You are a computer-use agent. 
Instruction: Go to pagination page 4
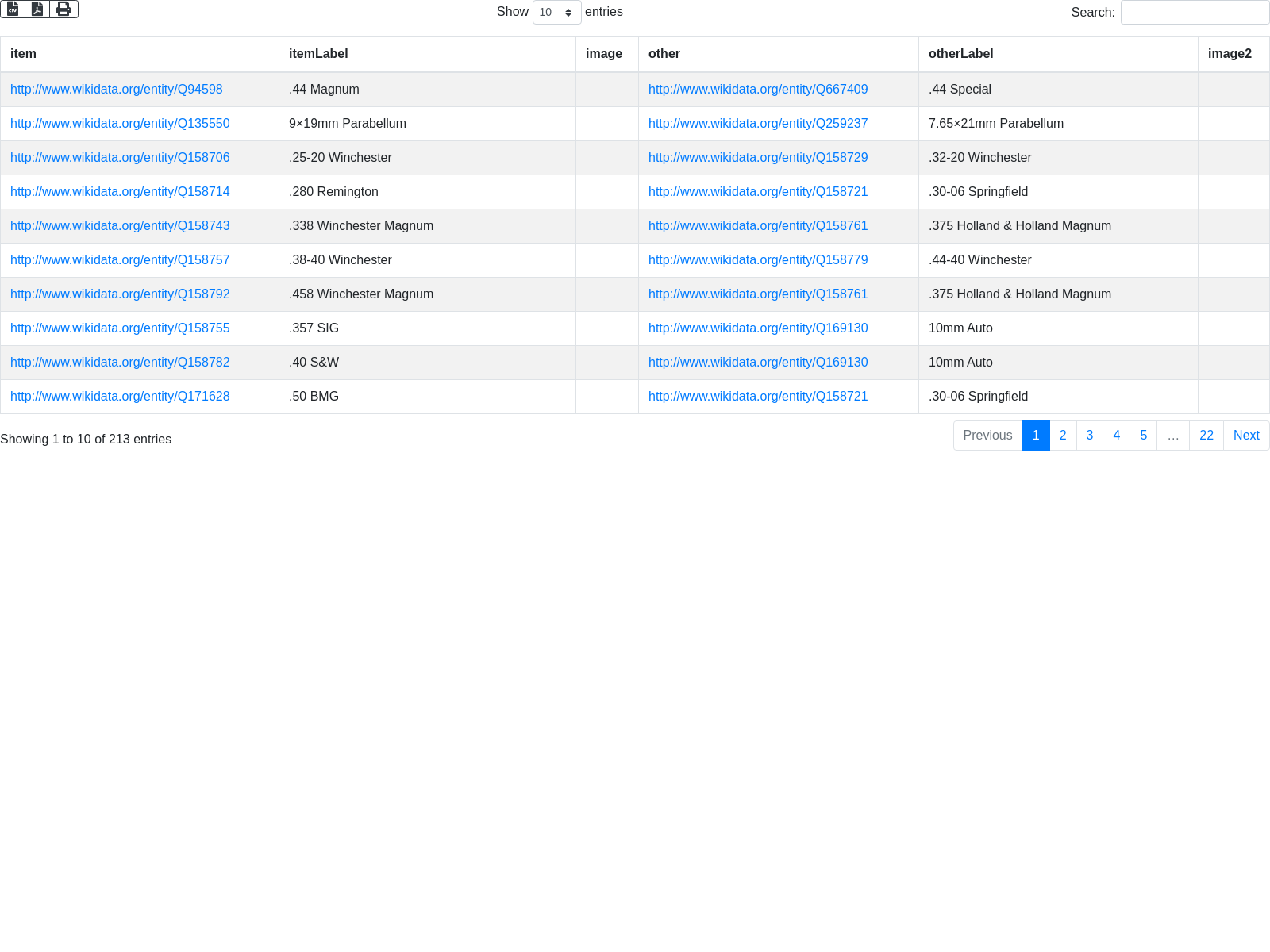pos(1117,436)
